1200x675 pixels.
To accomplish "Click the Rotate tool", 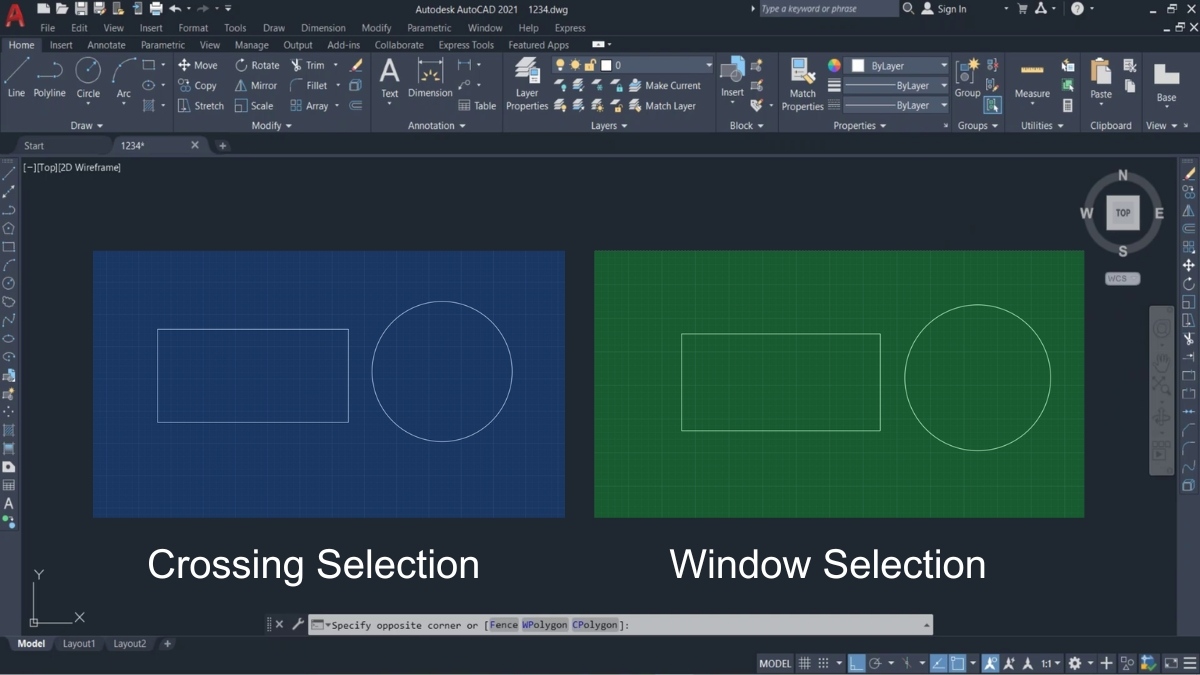I will pyautogui.click(x=257, y=65).
